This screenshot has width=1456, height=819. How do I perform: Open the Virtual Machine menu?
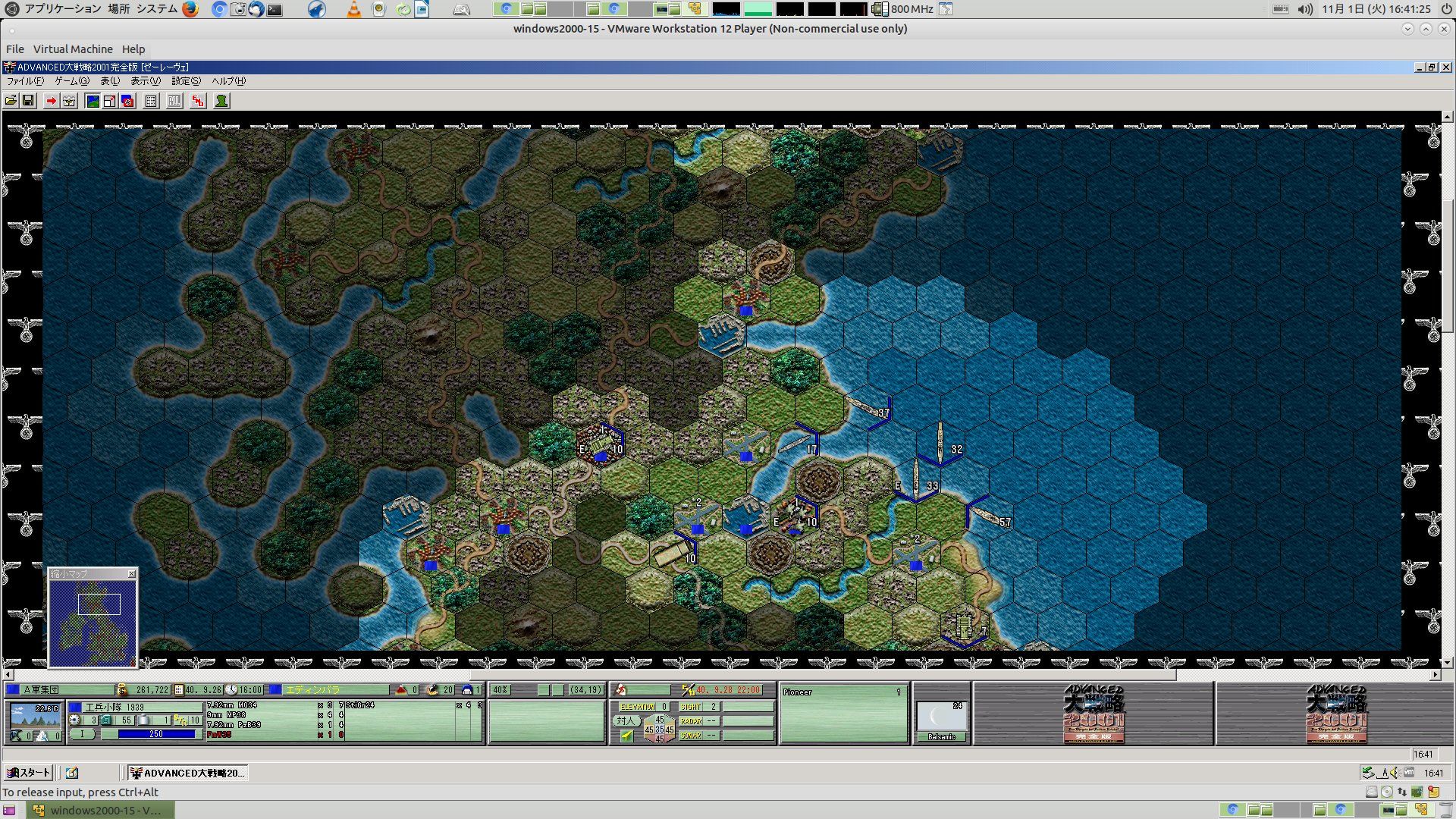[x=73, y=49]
